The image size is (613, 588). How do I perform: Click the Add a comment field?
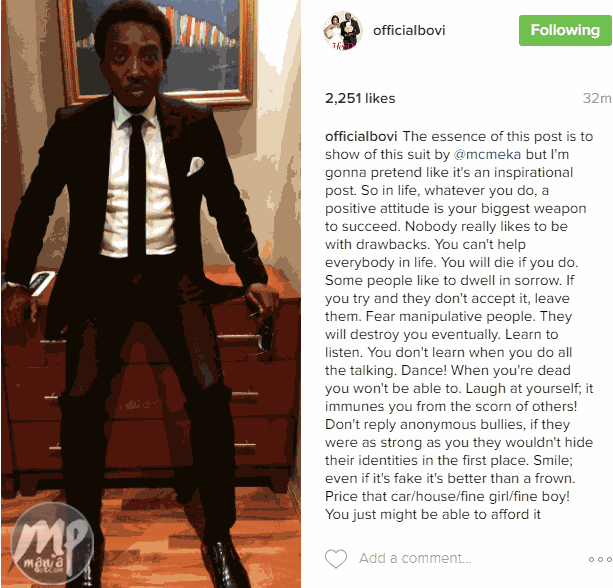point(415,558)
